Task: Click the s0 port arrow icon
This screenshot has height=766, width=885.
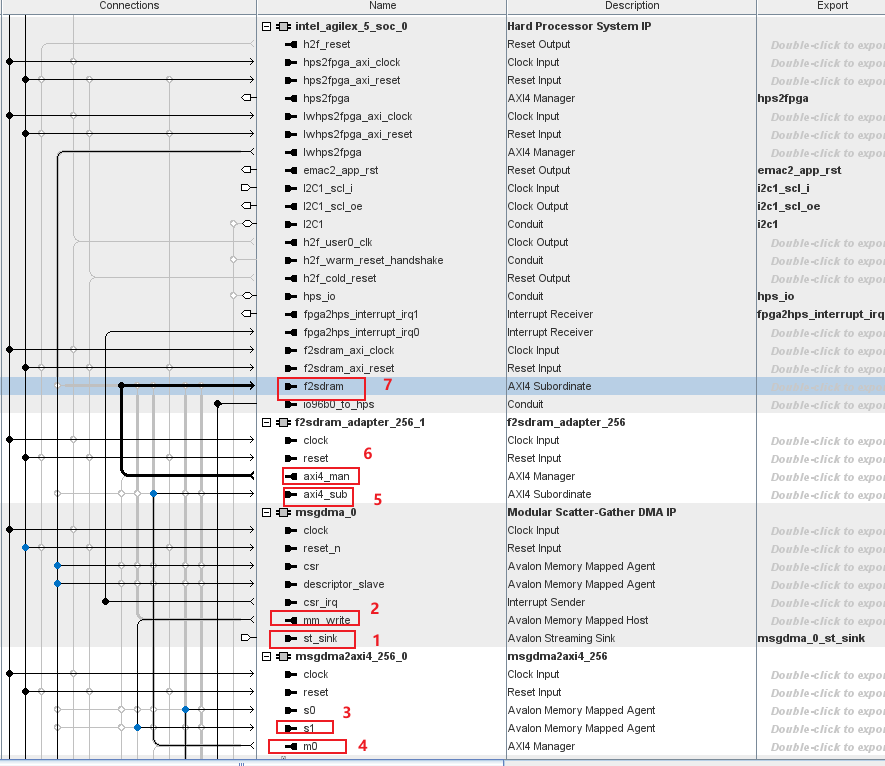Action: (291, 711)
